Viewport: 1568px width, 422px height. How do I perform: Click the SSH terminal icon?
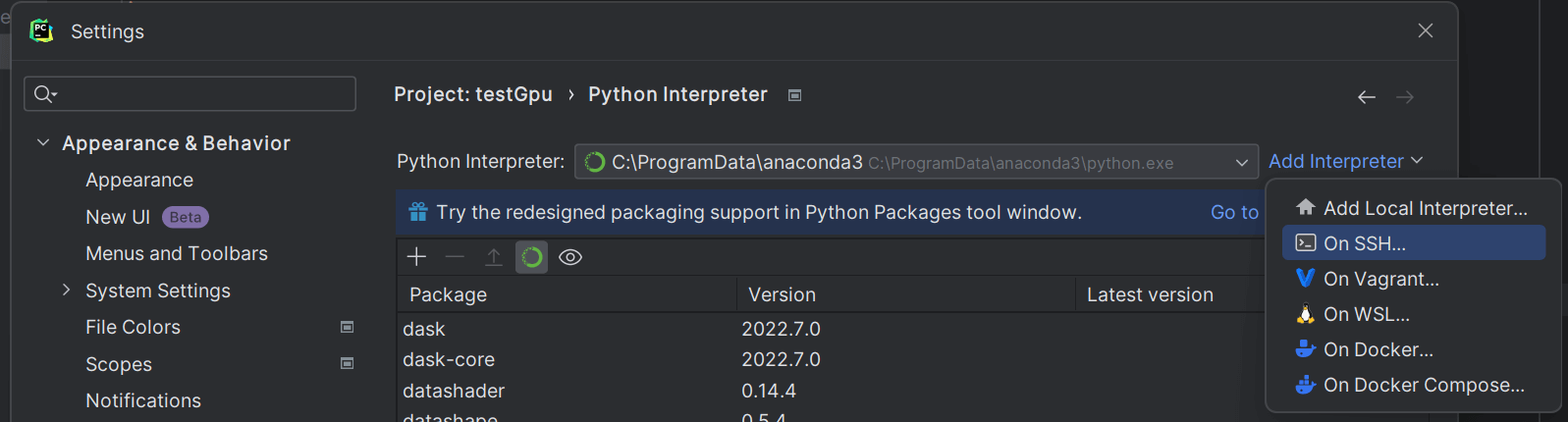1305,242
